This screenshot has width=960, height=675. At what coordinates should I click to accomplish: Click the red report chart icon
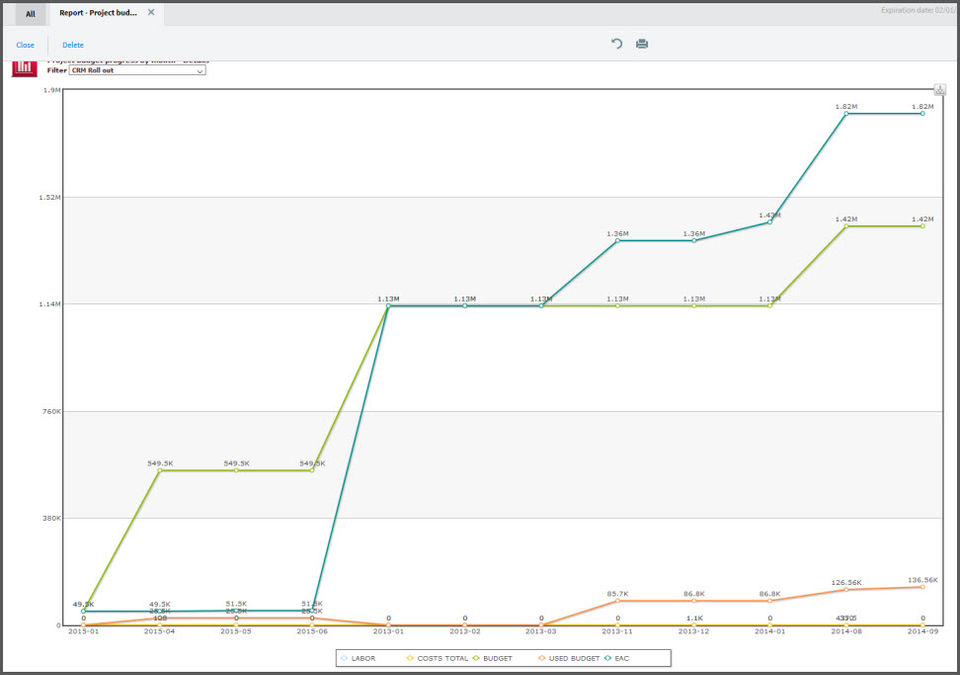[25, 69]
